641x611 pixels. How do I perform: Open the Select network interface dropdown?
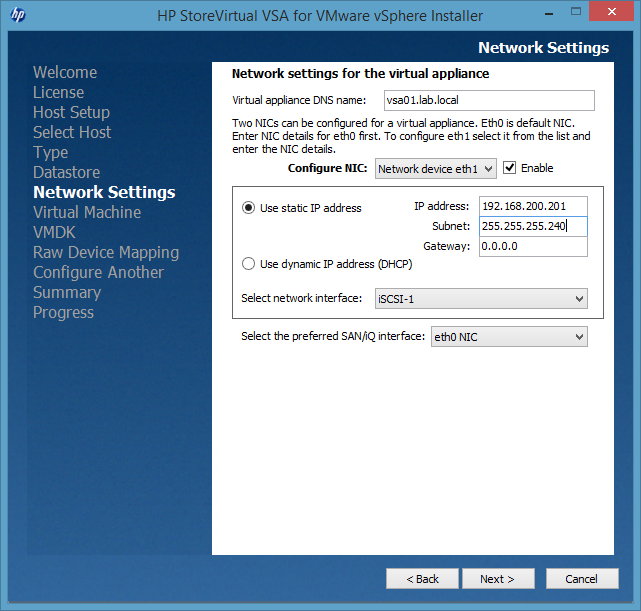coord(481,299)
